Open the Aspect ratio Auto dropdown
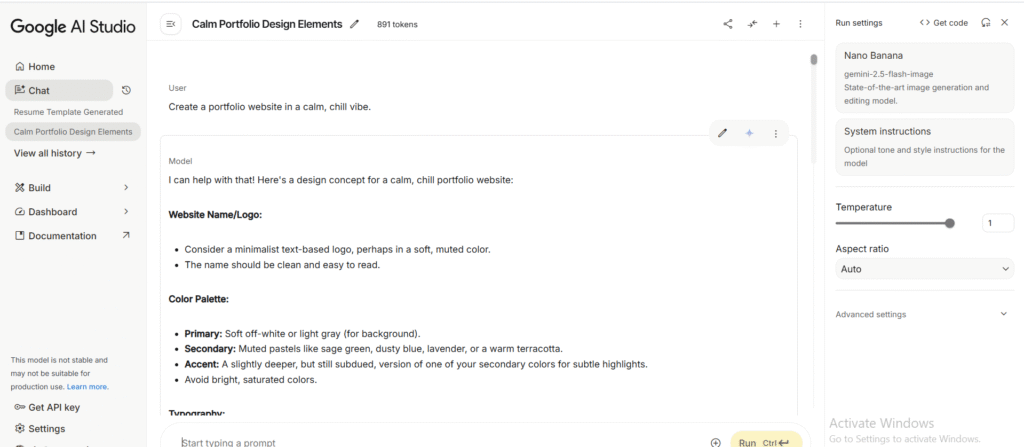This screenshot has width=1024, height=447. point(924,269)
